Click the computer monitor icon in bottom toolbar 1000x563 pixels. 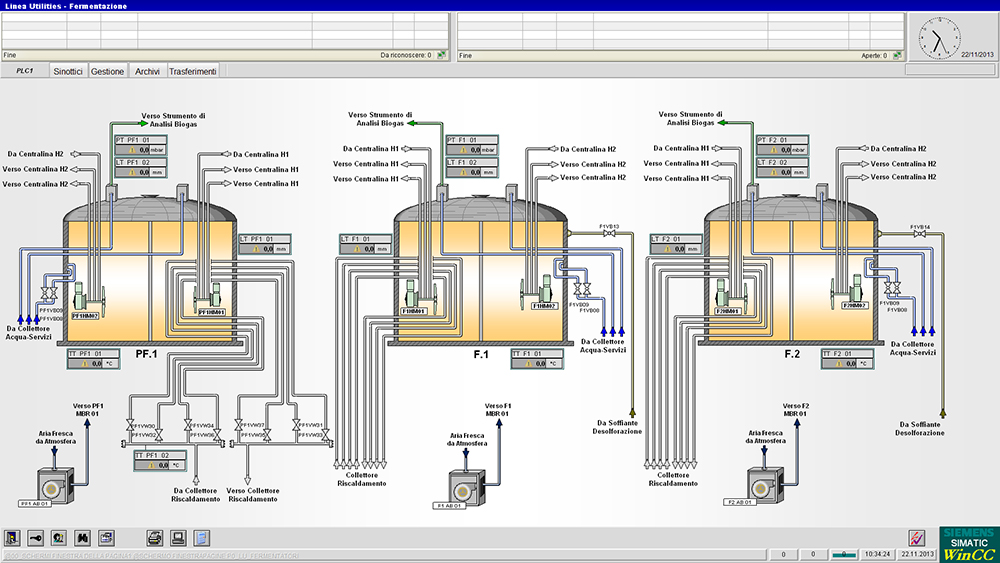(178, 537)
